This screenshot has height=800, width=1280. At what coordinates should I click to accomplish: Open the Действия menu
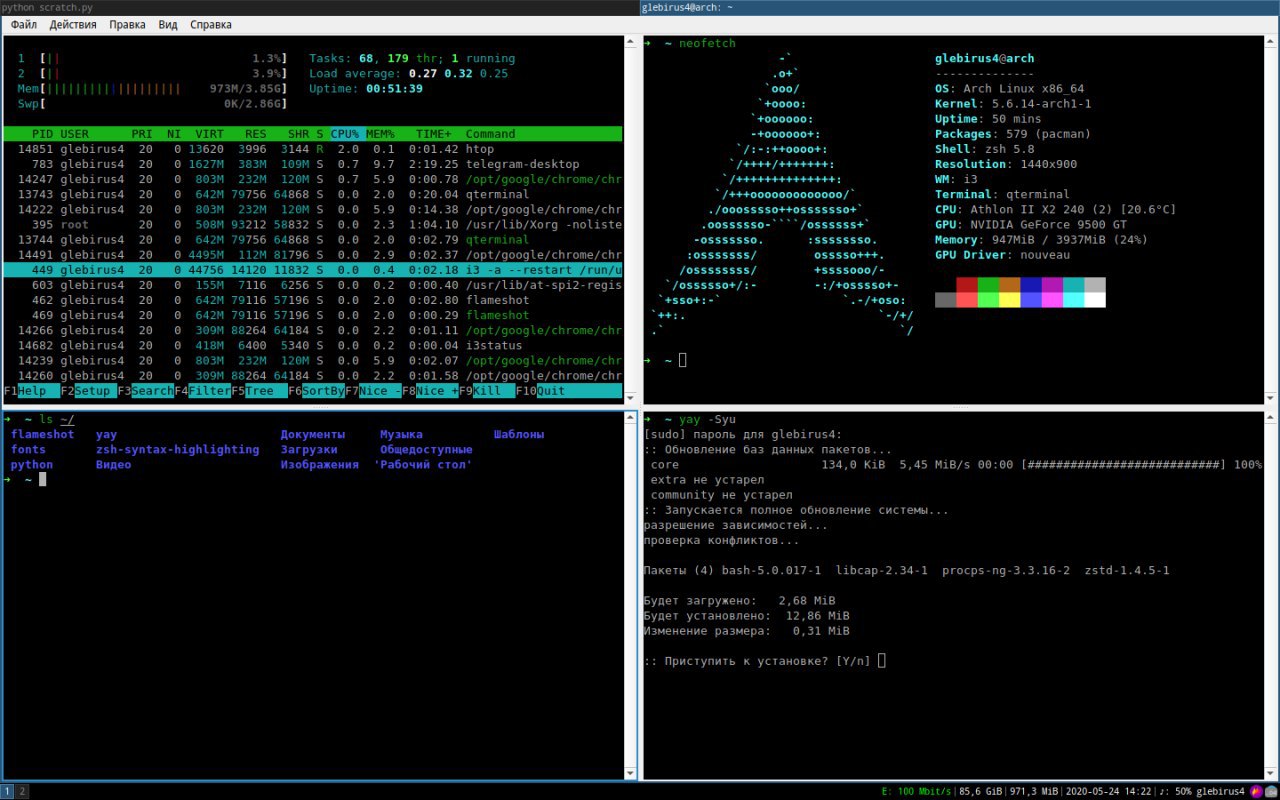coord(73,24)
